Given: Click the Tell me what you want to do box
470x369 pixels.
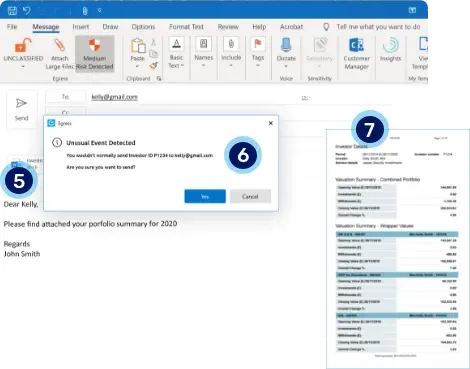Looking at the screenshot, I should [378, 27].
